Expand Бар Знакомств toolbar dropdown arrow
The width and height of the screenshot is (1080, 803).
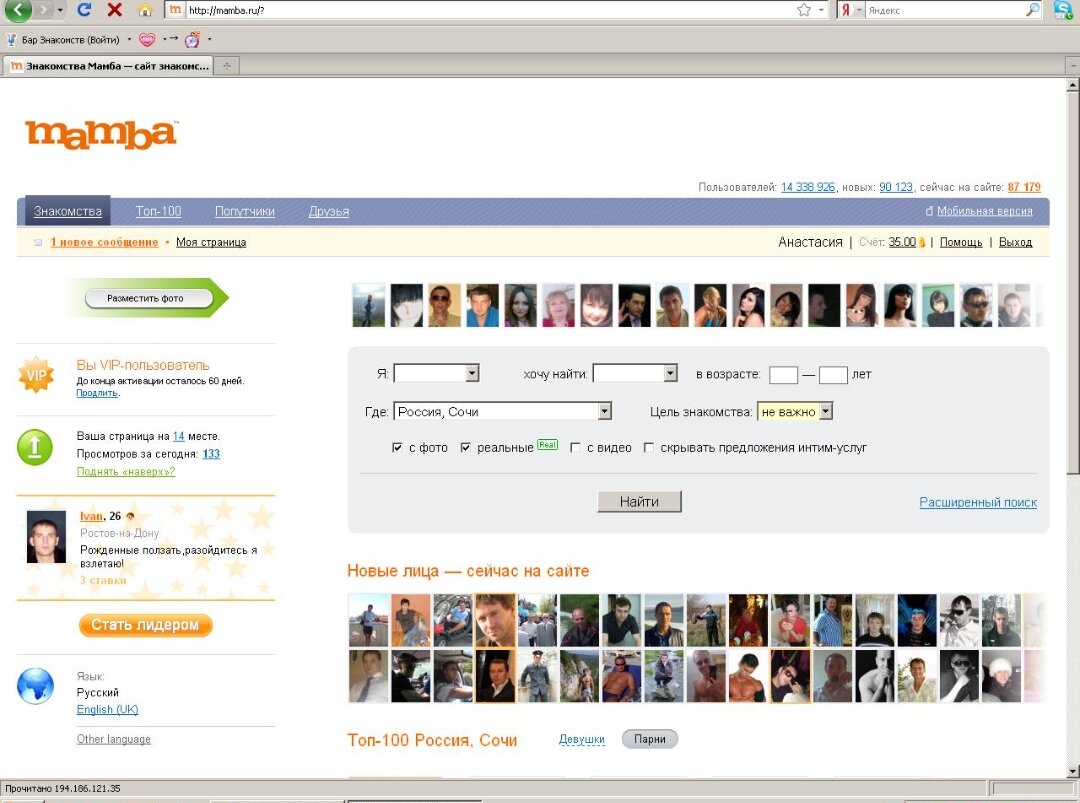[129, 39]
